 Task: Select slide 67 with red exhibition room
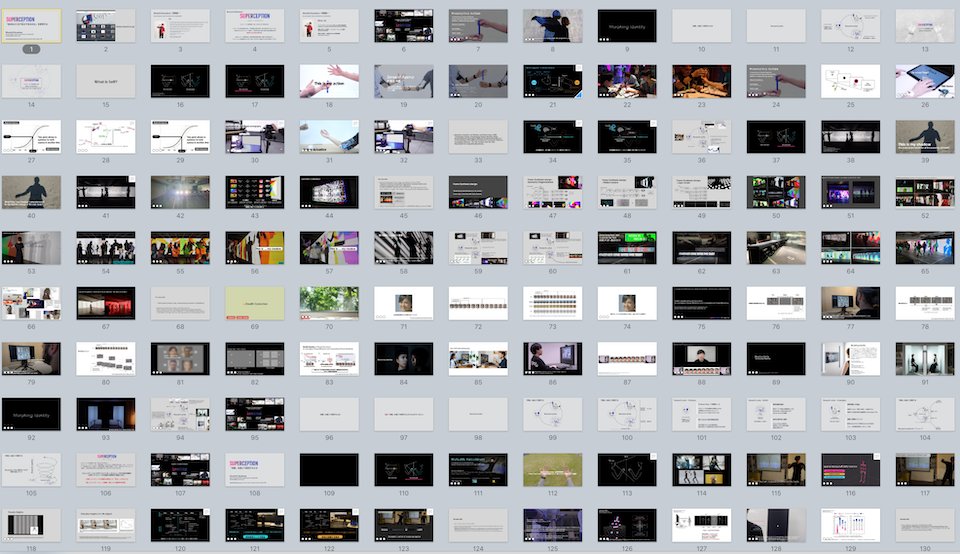pos(105,303)
